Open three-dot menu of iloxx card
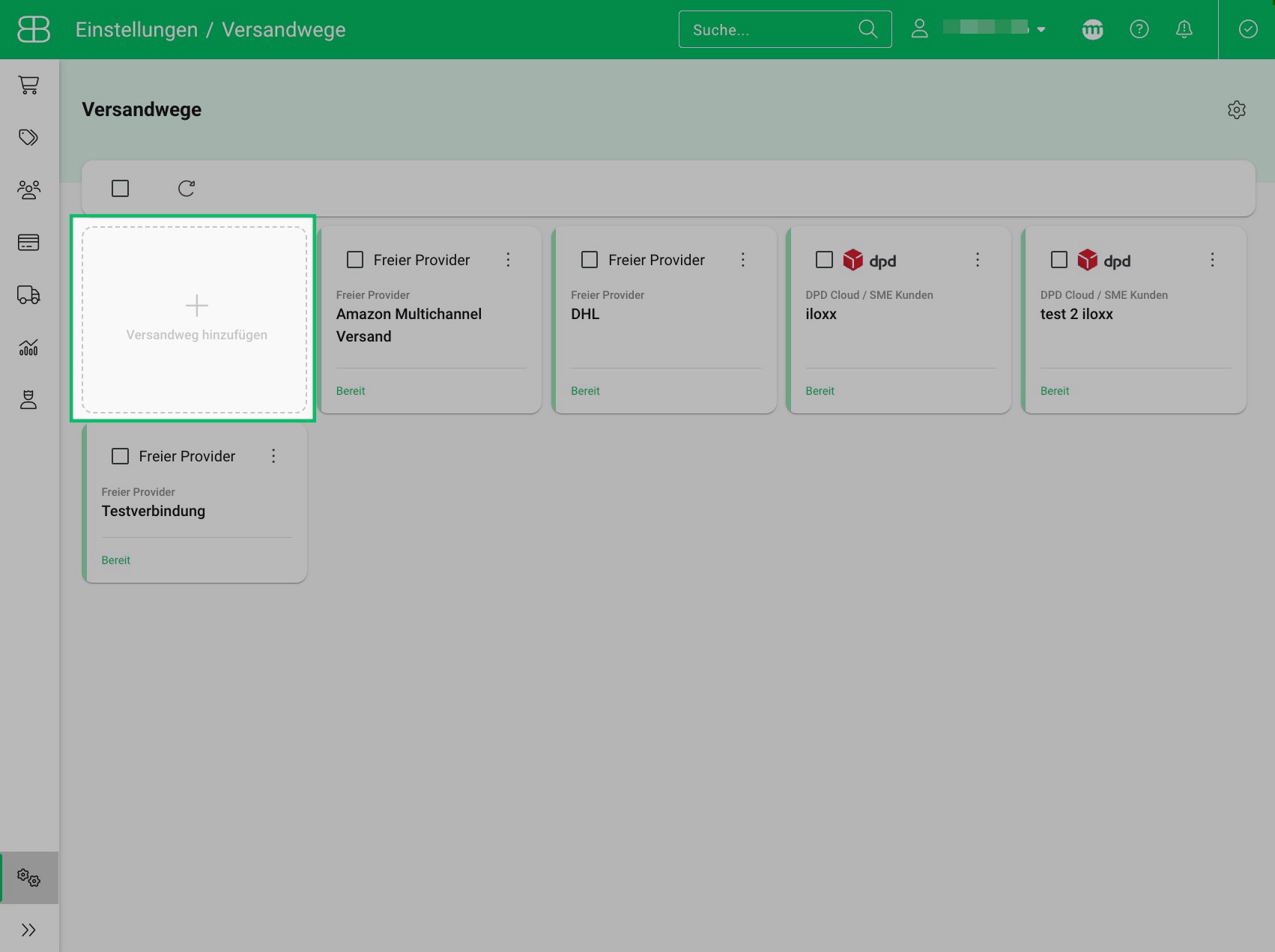 pyautogui.click(x=978, y=260)
